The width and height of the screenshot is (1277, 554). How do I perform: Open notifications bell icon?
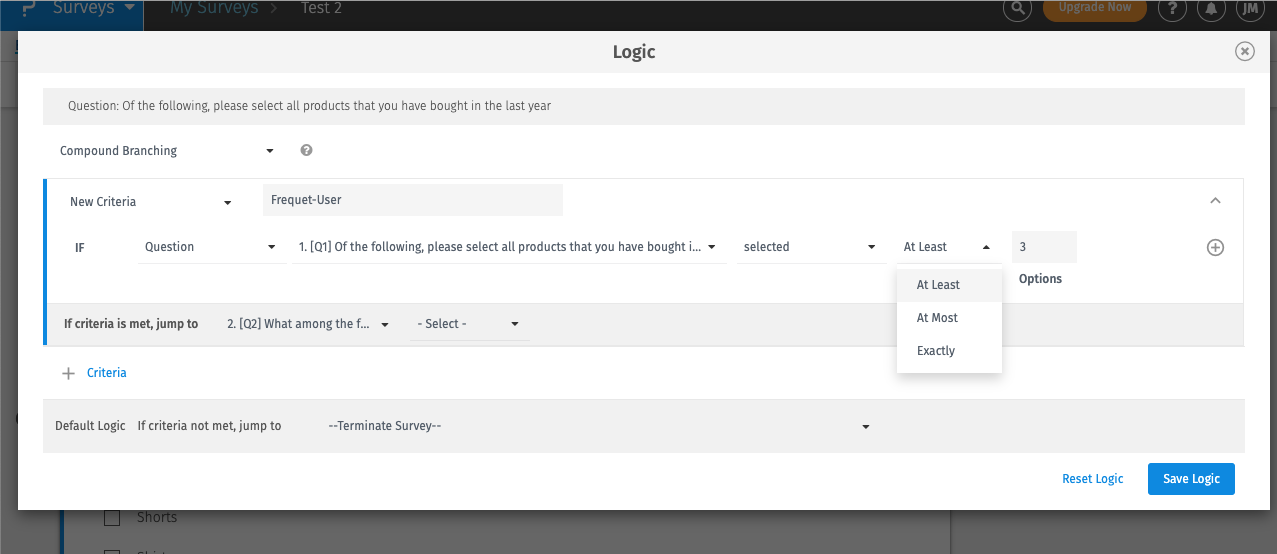point(1212,9)
